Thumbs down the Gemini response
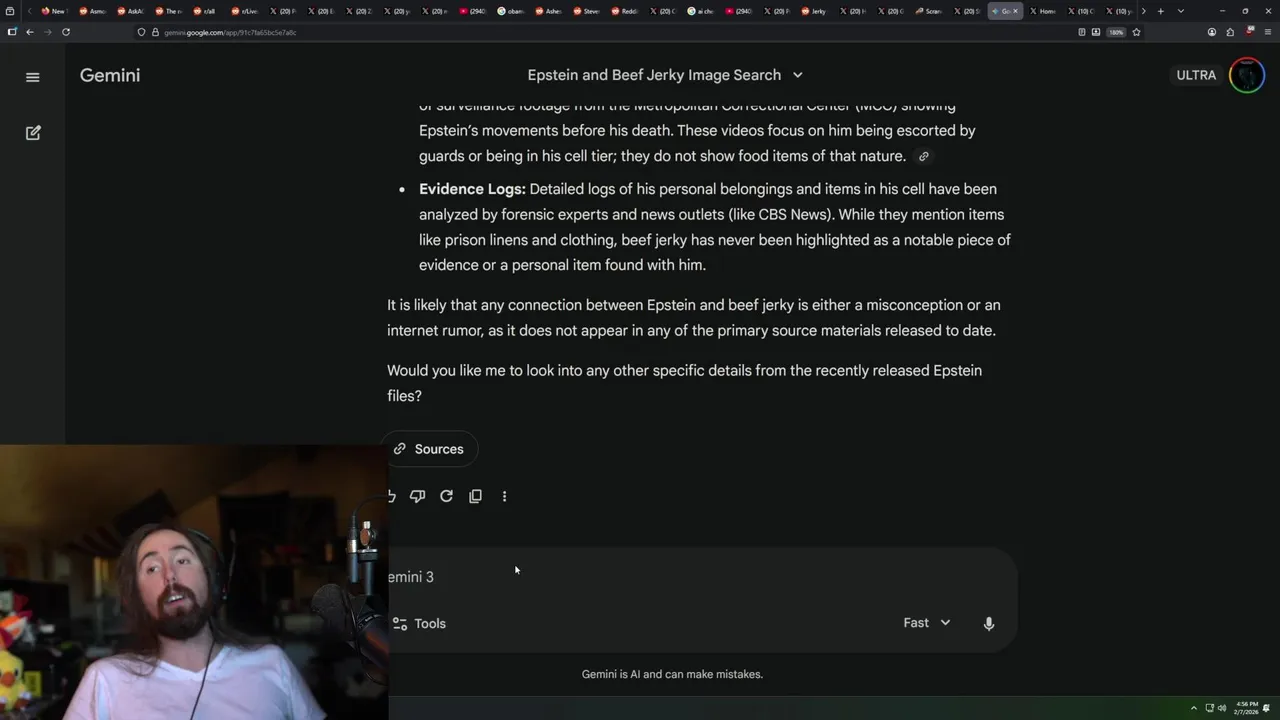The height and width of the screenshot is (720, 1280). click(x=418, y=496)
